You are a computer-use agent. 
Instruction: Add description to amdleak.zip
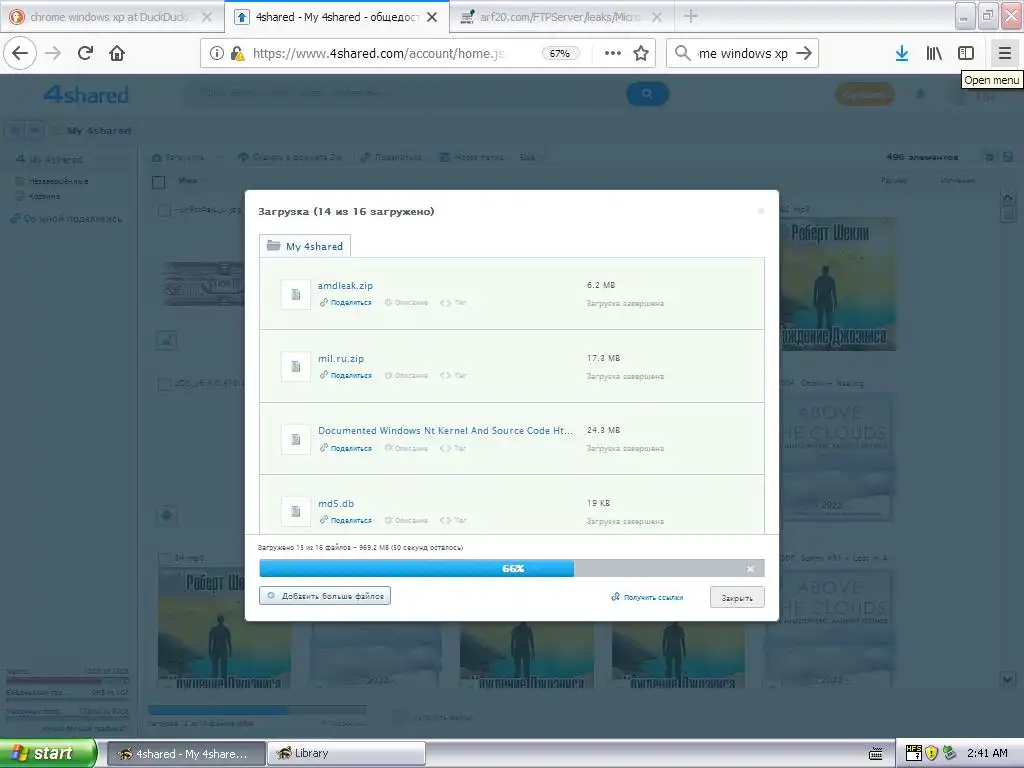pyautogui.click(x=406, y=302)
